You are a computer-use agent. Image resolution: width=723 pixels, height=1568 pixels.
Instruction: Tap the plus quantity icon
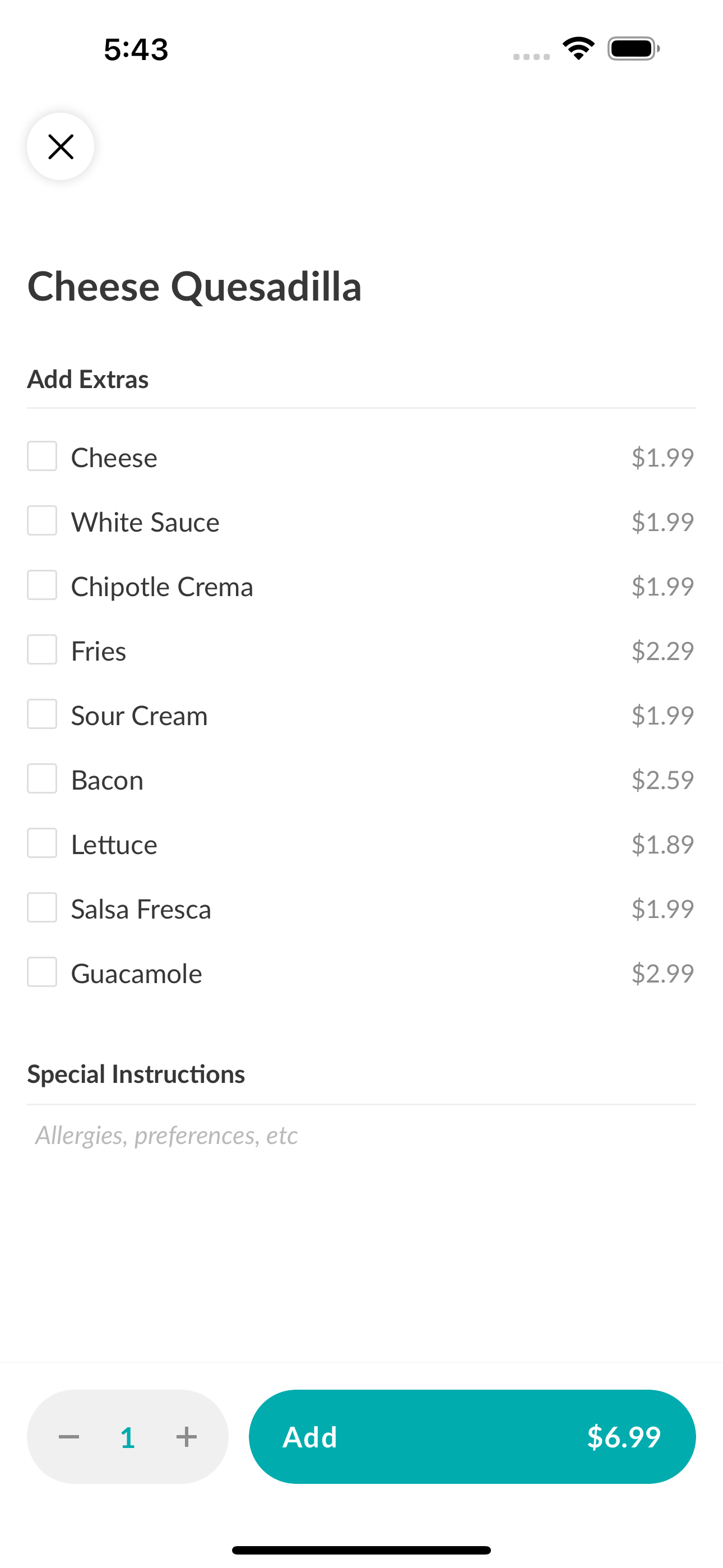[x=186, y=1437]
